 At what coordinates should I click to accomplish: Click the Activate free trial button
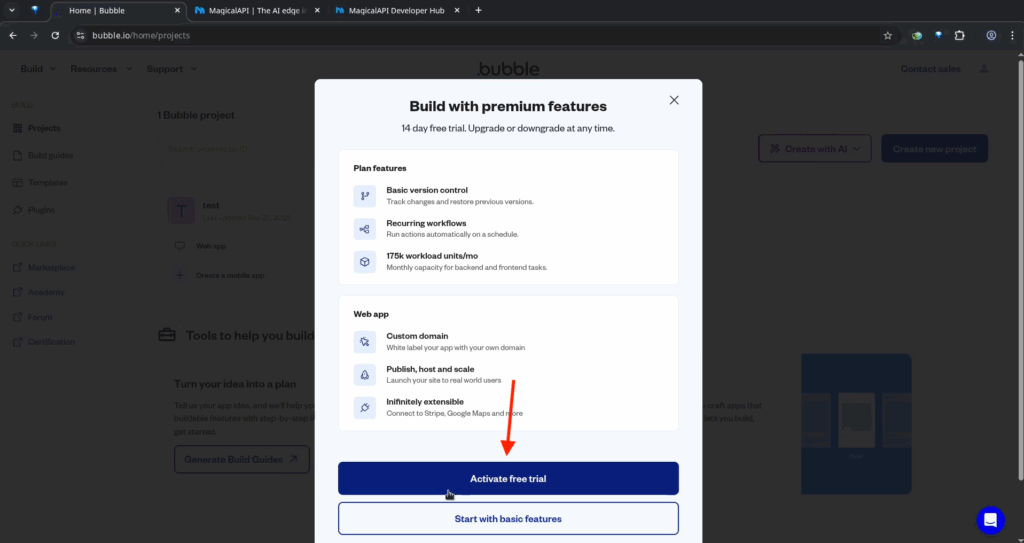(x=508, y=479)
